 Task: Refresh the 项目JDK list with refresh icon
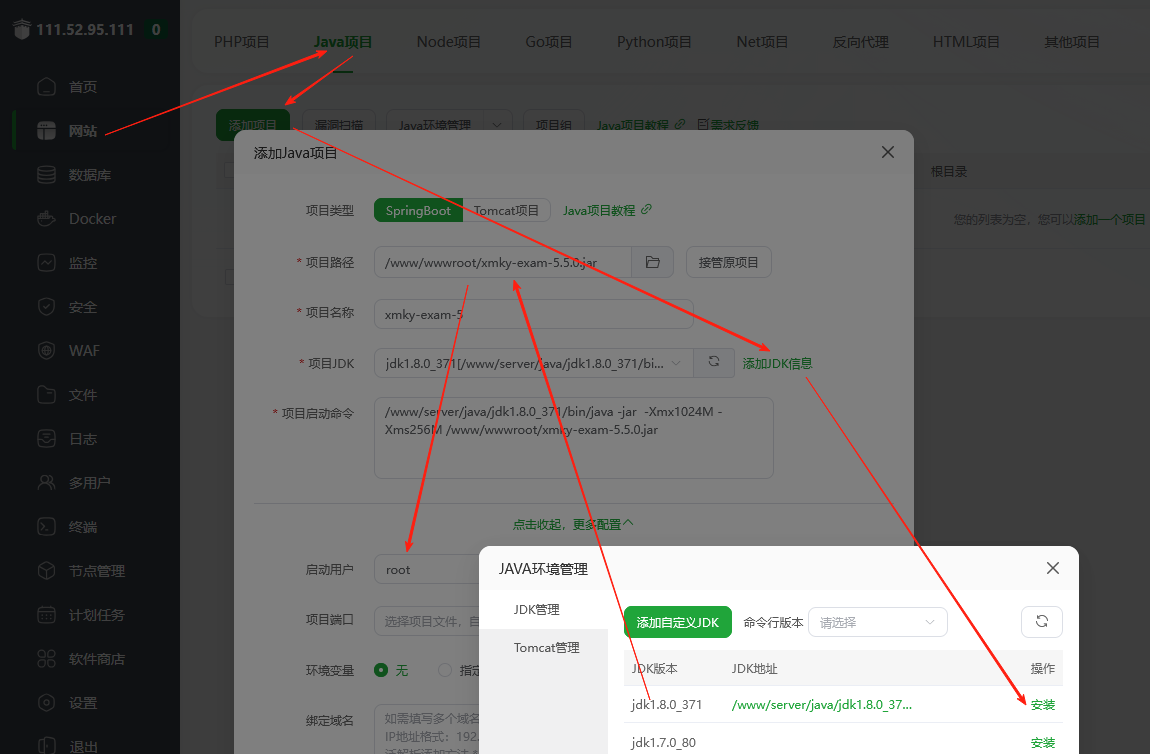[x=714, y=362]
